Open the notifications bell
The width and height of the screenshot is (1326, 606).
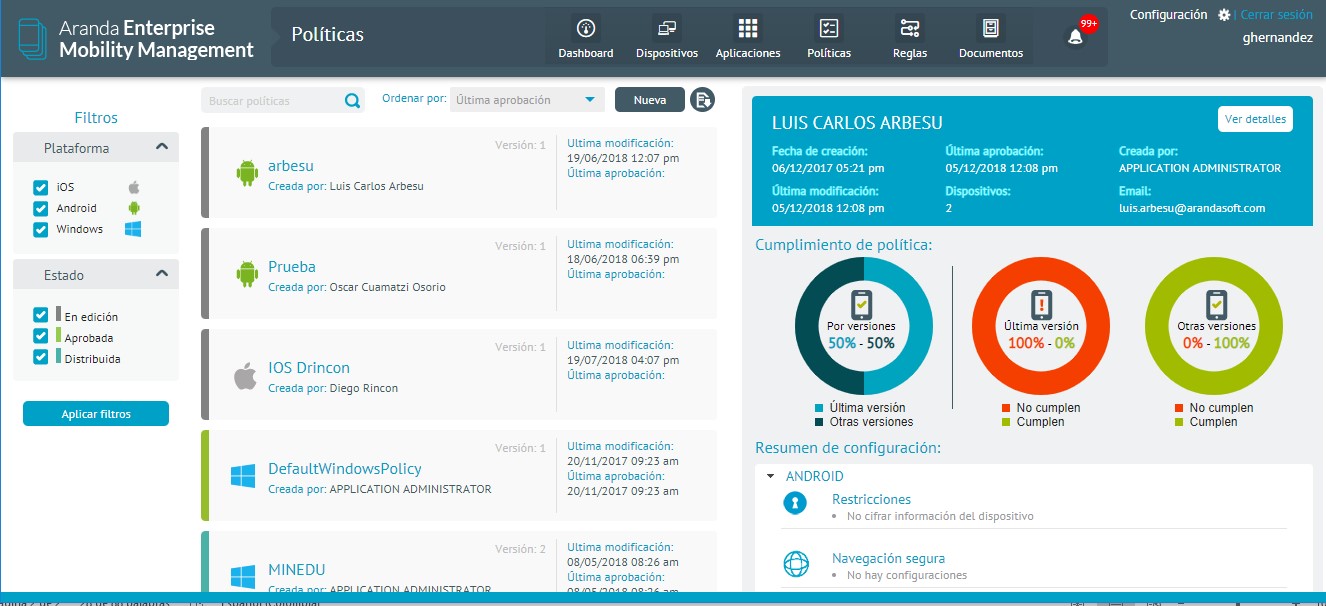pyautogui.click(x=1076, y=37)
